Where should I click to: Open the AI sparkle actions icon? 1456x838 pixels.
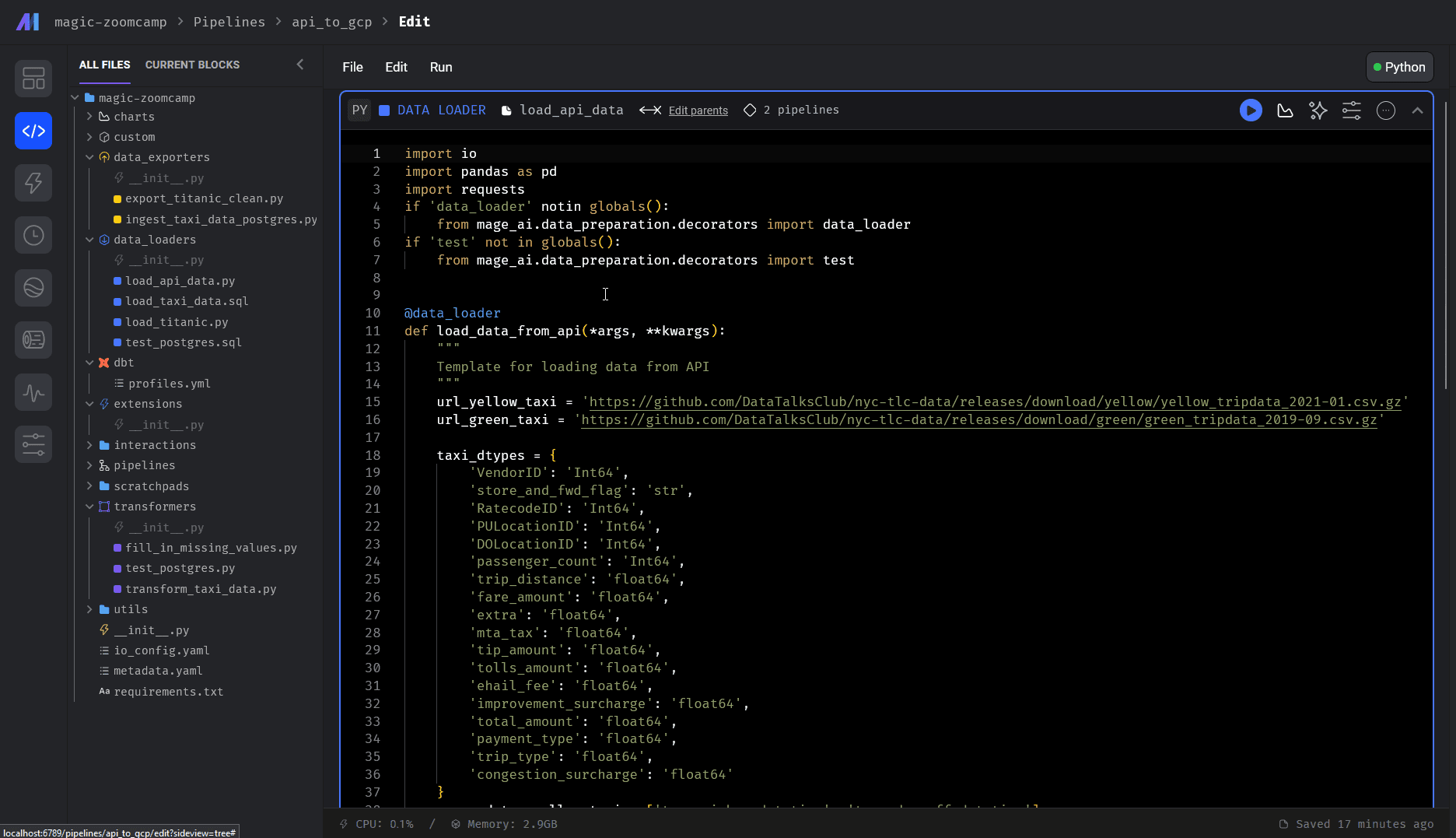(1318, 110)
